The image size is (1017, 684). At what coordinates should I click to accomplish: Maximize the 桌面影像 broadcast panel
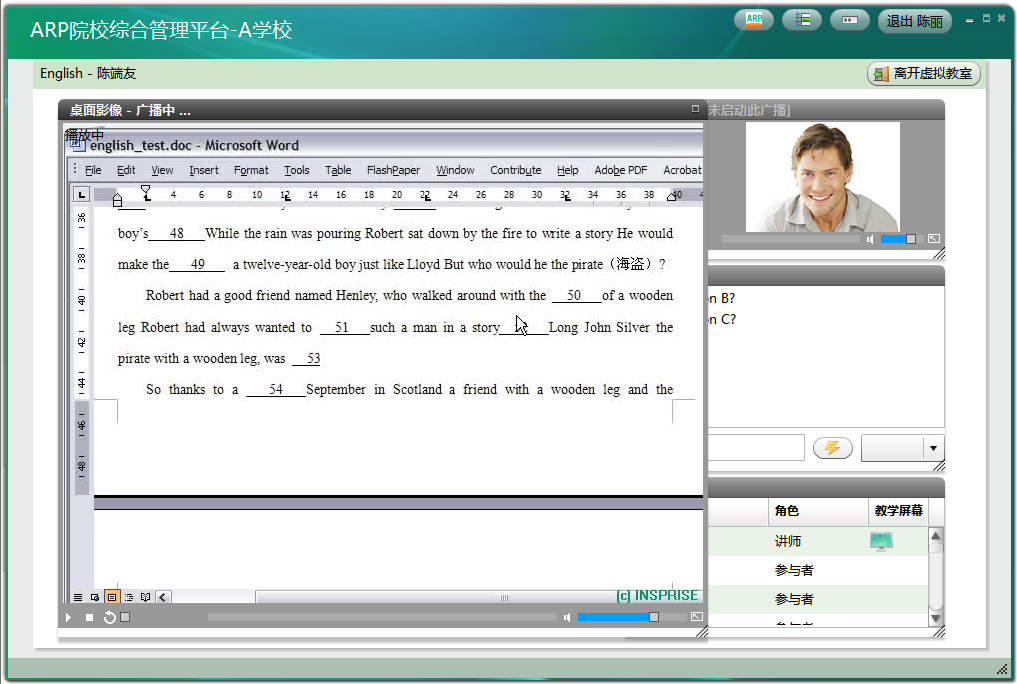coord(695,109)
